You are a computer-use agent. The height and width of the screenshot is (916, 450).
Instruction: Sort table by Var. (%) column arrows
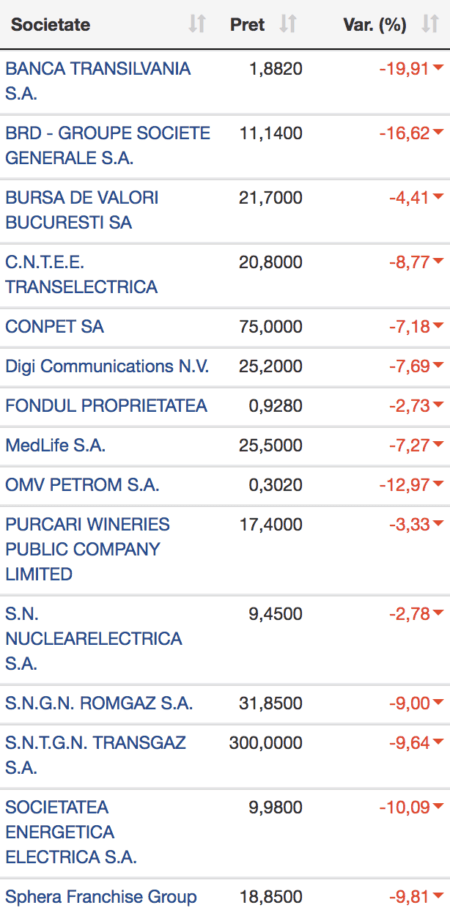click(430, 25)
